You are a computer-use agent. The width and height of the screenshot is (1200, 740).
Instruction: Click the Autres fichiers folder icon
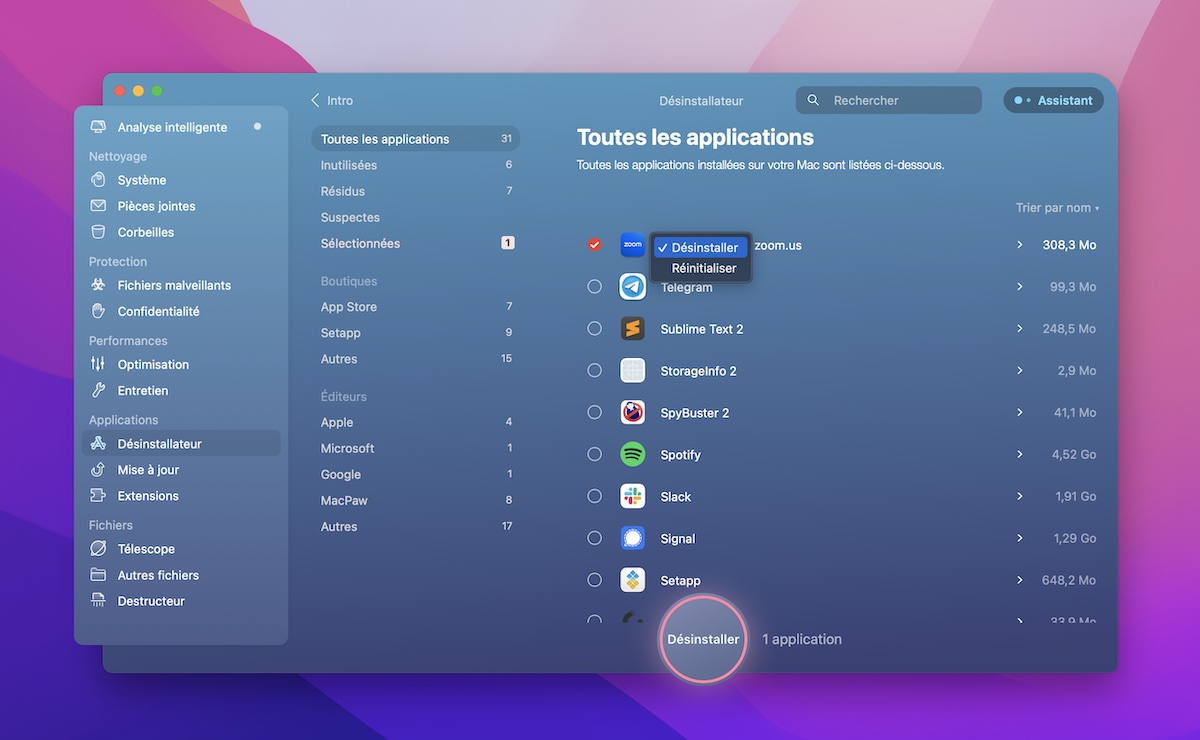(x=98, y=574)
